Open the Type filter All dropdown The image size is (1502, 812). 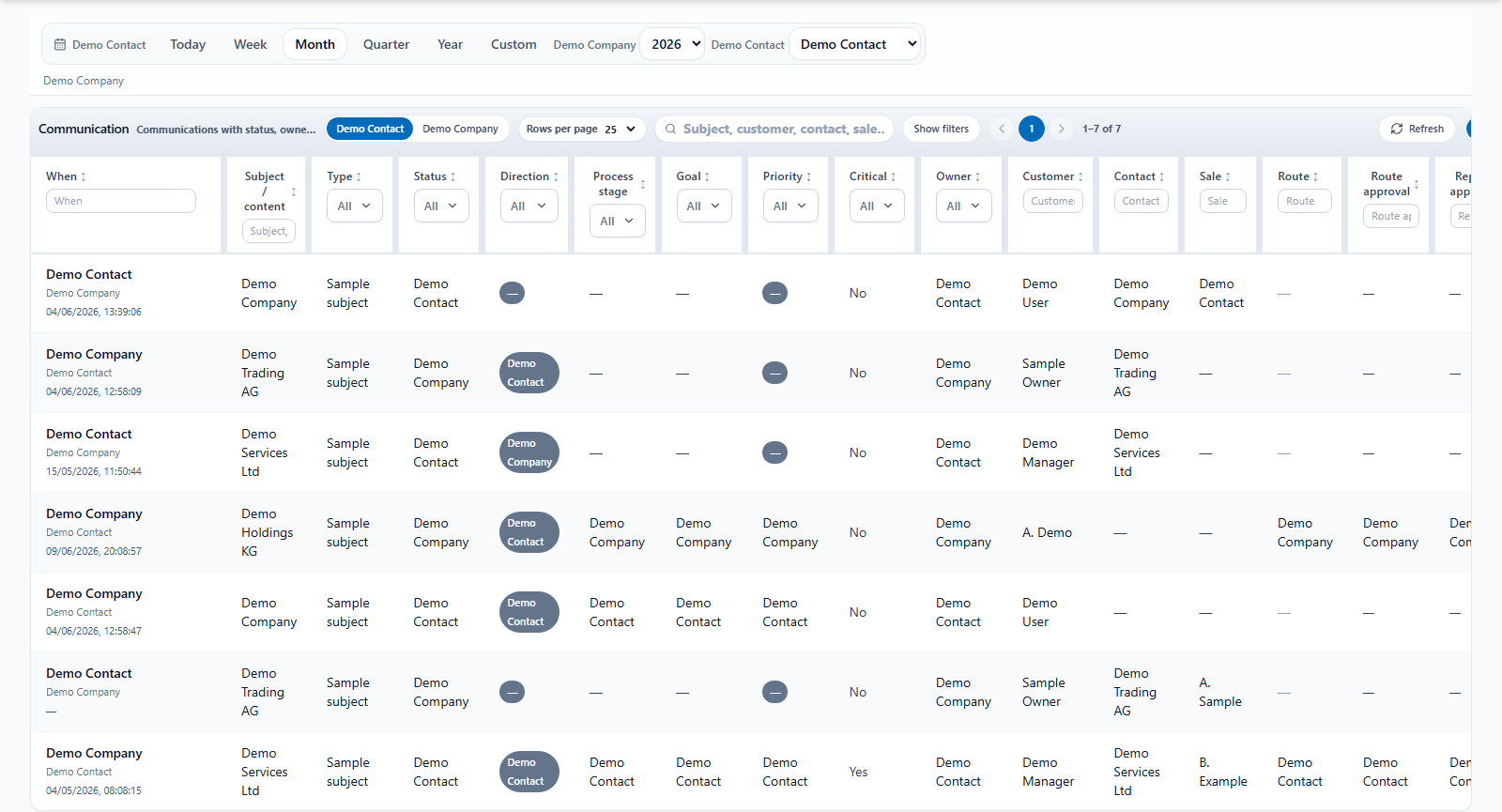coord(354,206)
